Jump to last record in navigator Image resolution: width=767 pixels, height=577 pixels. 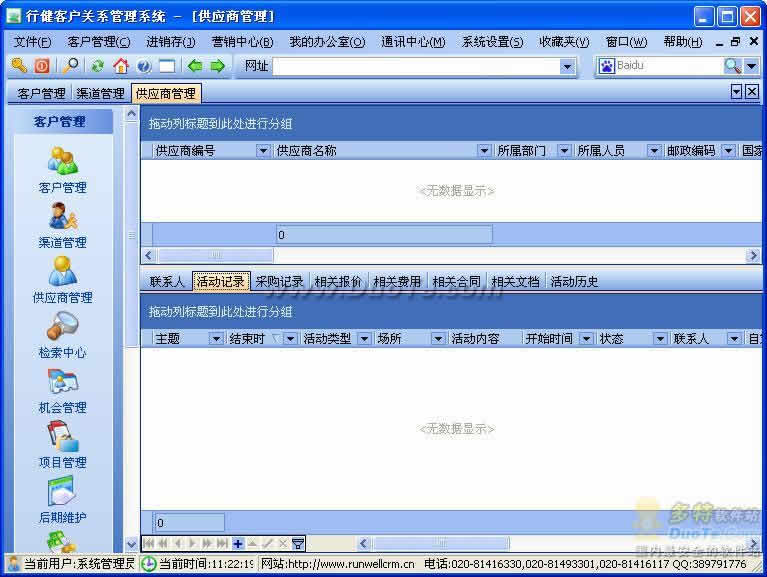coord(223,543)
